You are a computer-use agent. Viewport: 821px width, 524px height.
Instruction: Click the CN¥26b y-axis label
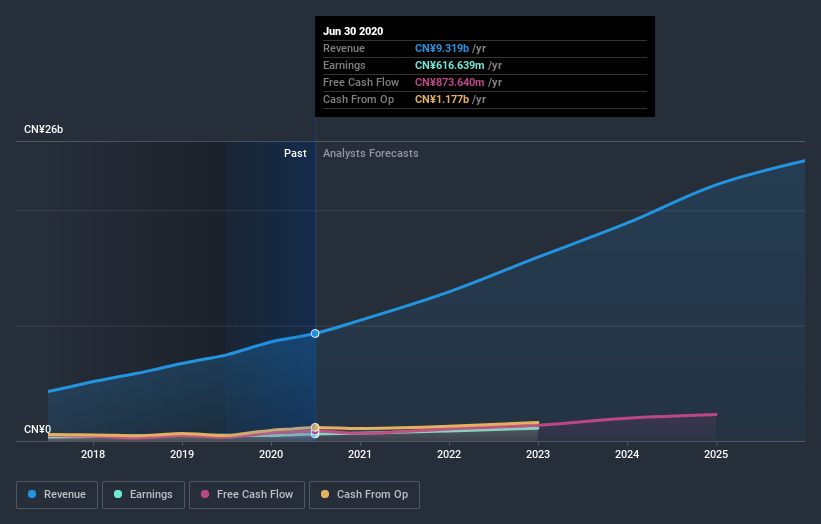tap(43, 129)
